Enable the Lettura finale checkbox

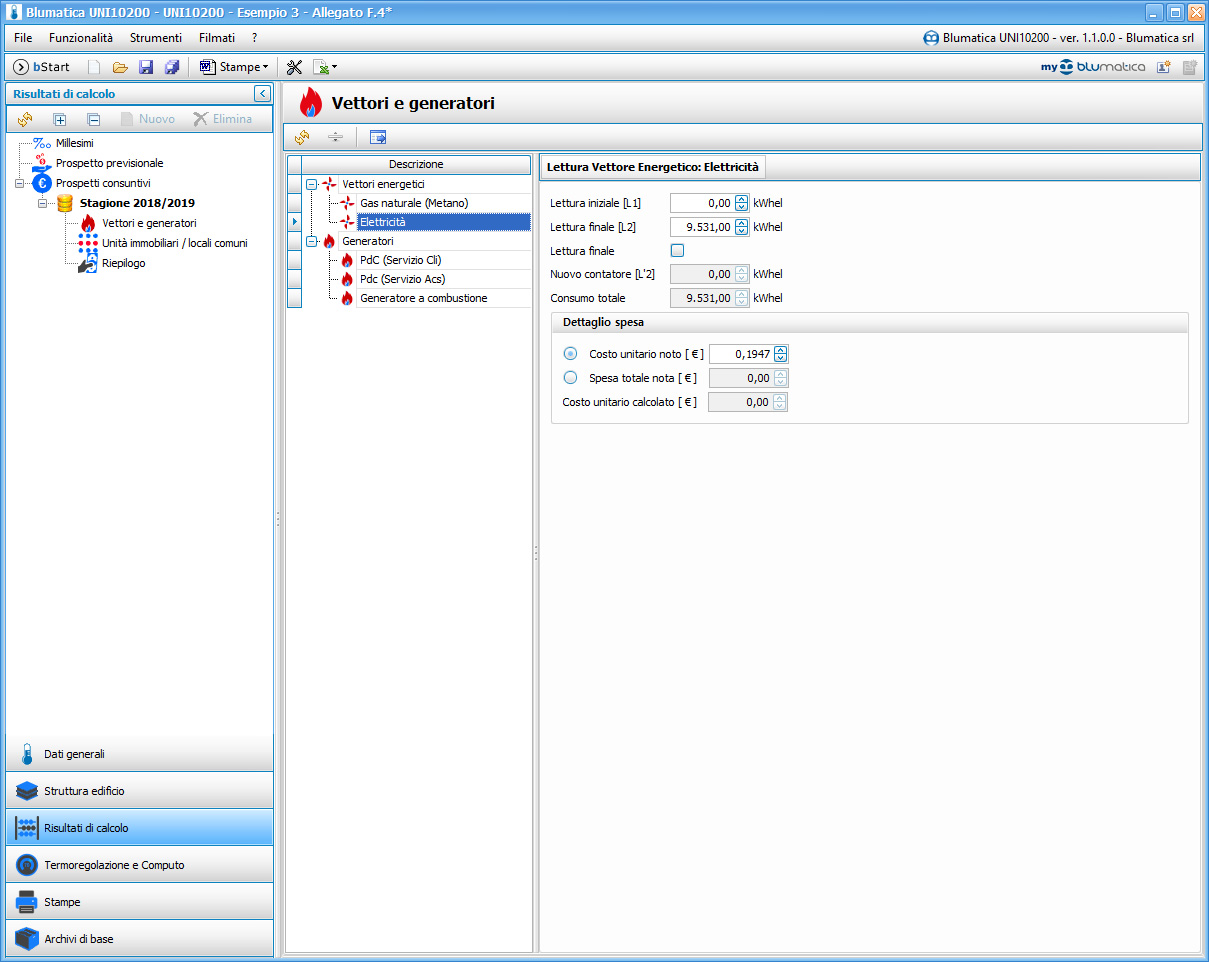click(x=677, y=251)
